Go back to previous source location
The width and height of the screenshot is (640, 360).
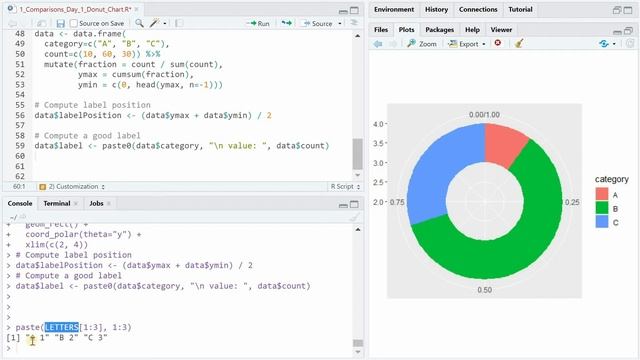pos(13,23)
